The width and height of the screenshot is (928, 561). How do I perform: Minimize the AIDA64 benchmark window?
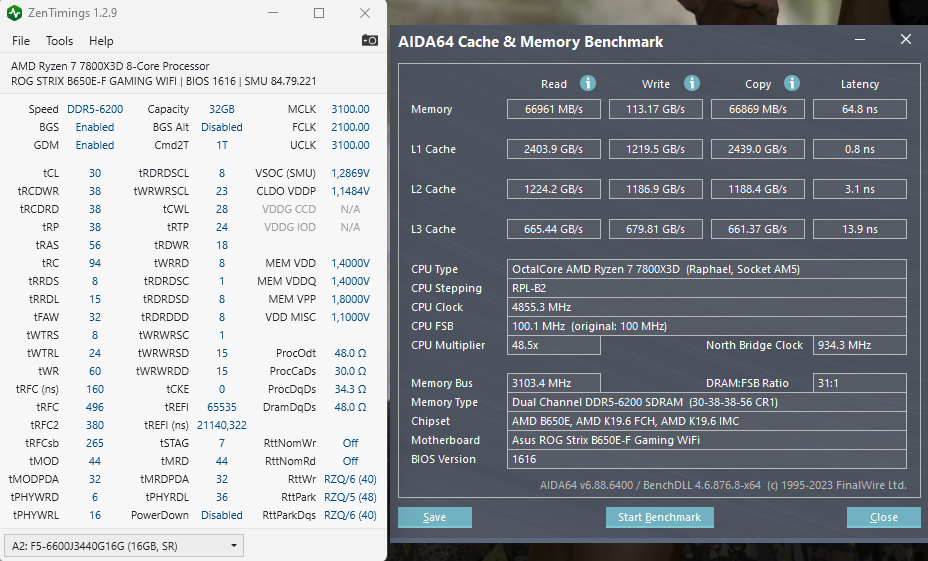[860, 40]
